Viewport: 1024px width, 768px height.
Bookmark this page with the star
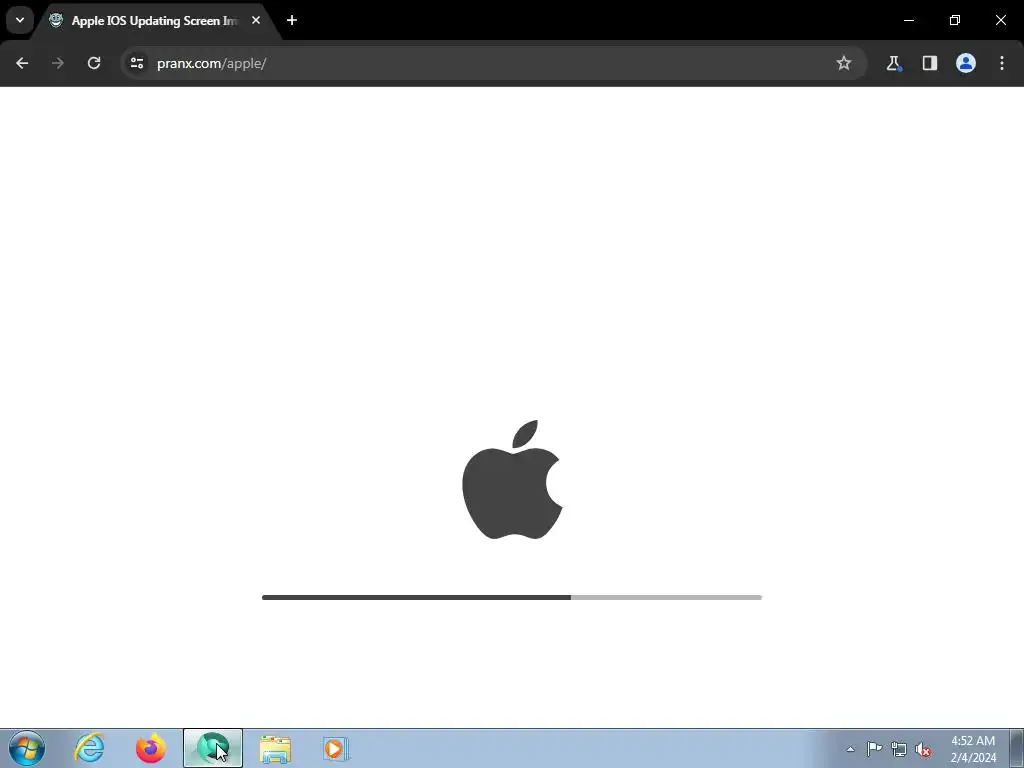pos(844,63)
